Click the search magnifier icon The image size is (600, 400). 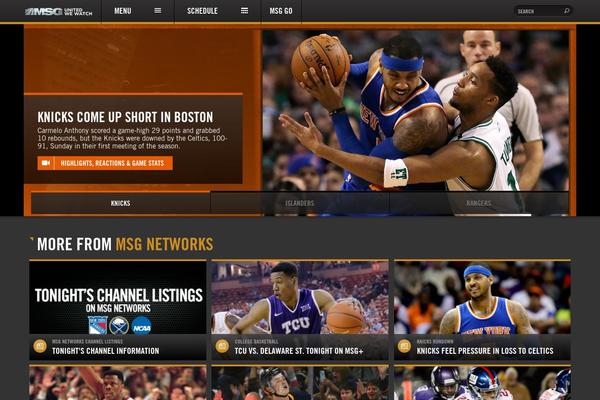566,11
